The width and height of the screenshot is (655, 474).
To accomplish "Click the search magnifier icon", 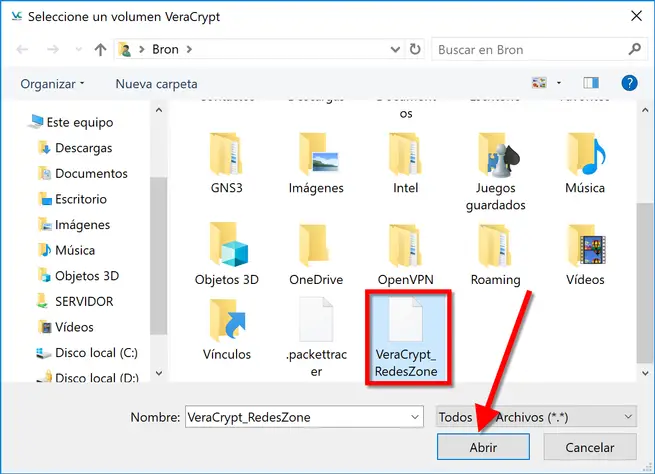I will click(x=635, y=49).
